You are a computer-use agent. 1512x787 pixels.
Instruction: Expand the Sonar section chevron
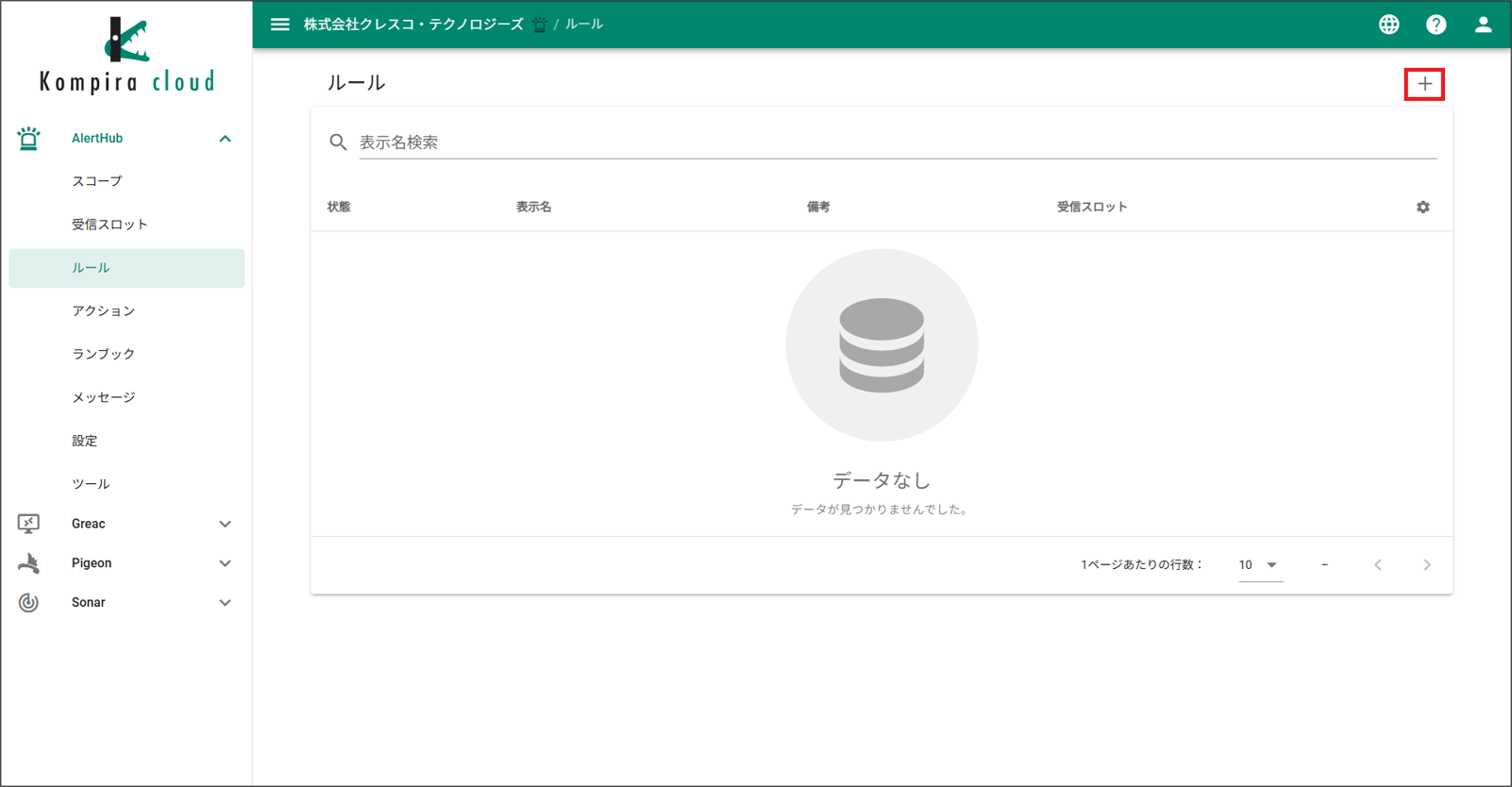225,603
